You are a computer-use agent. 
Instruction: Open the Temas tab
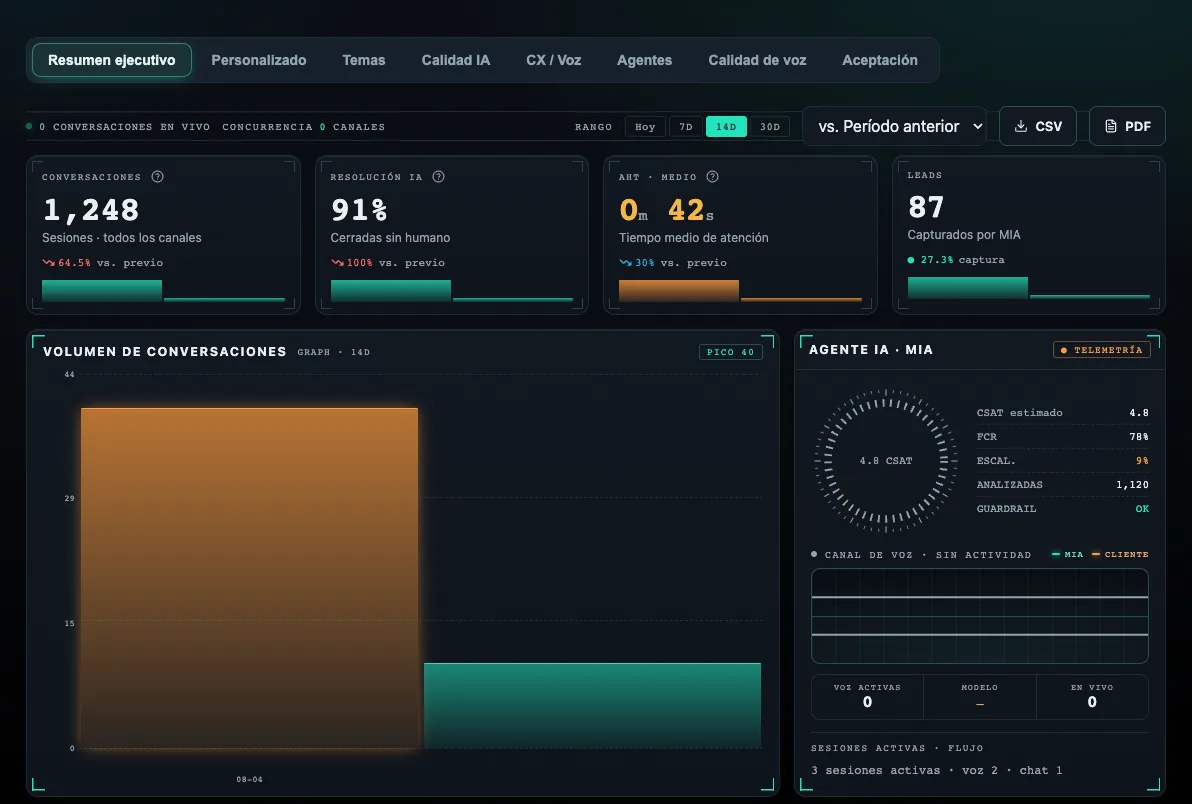tap(363, 60)
